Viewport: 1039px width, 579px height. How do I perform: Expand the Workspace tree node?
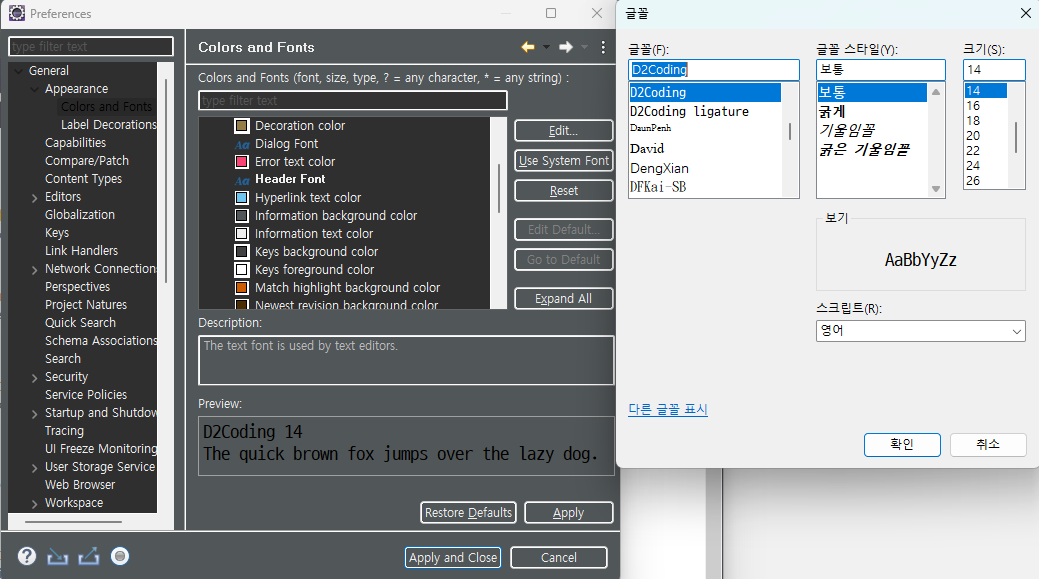34,503
